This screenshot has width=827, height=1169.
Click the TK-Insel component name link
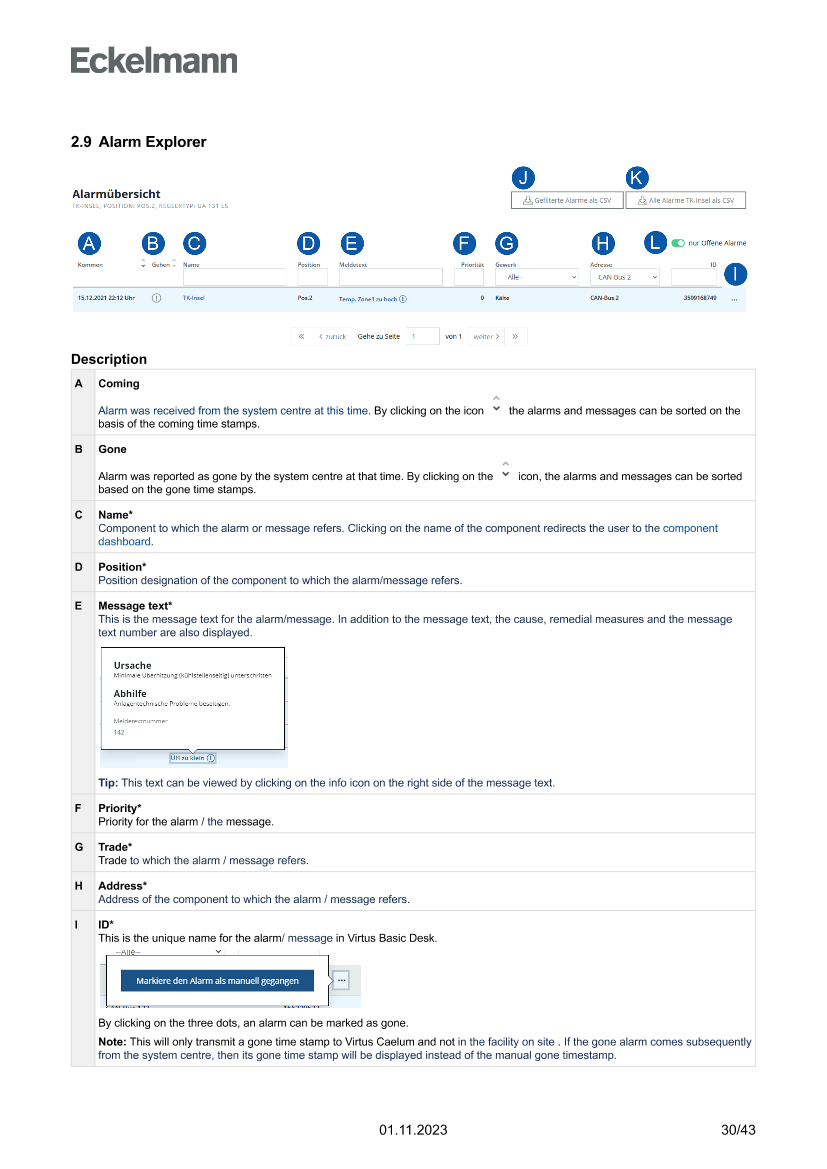[193, 298]
